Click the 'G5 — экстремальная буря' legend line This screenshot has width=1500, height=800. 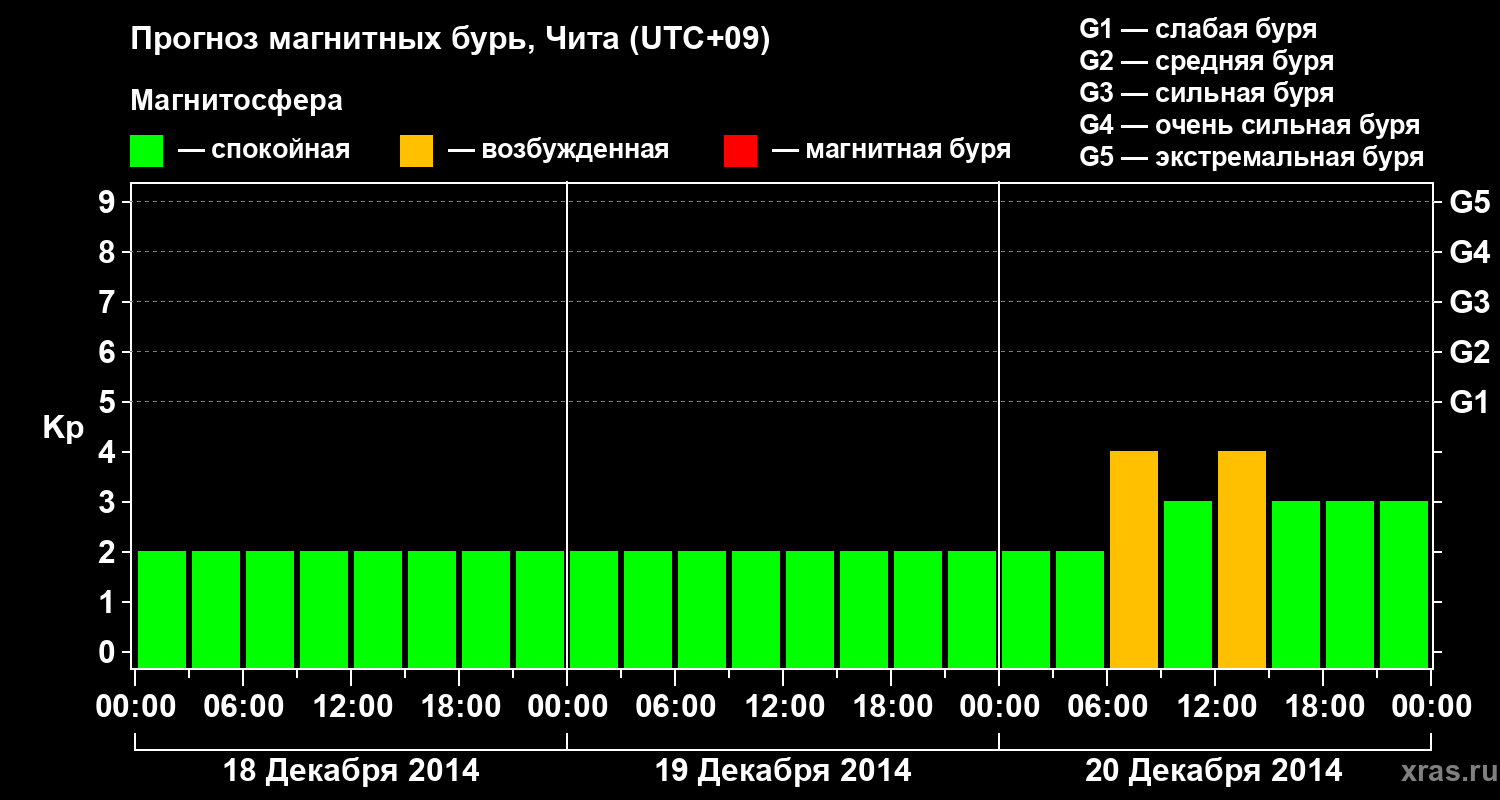[1252, 157]
